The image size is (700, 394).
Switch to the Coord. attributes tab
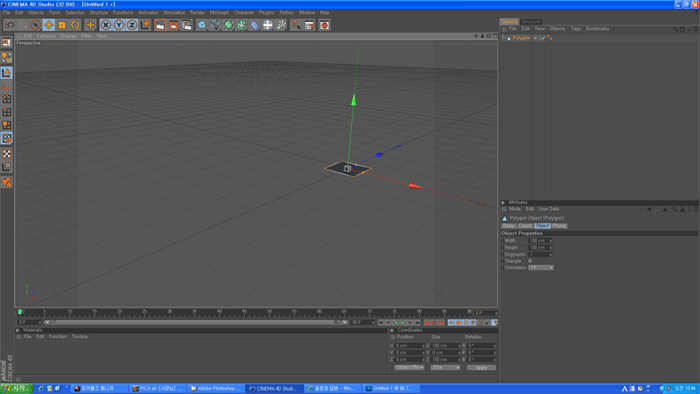coord(525,226)
